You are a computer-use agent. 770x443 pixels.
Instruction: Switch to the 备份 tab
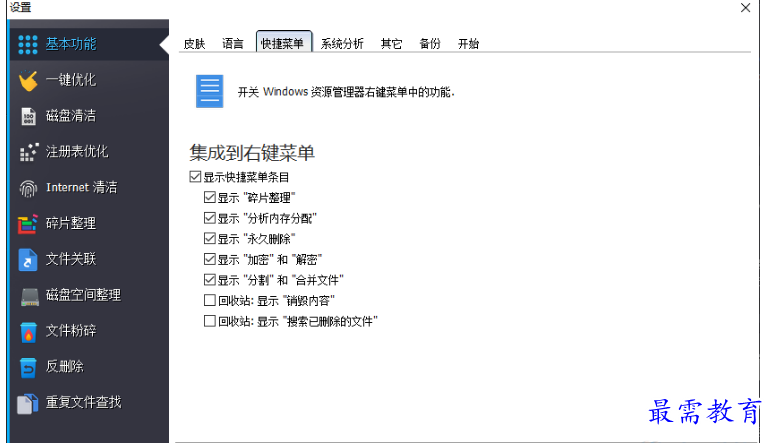430,44
